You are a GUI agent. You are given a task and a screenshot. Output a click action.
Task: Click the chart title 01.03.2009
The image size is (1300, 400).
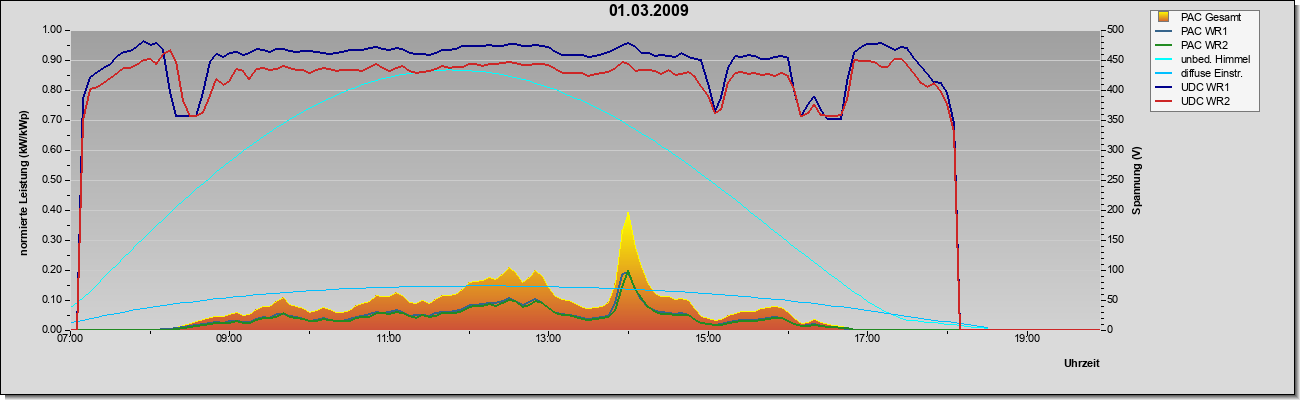pos(648,11)
